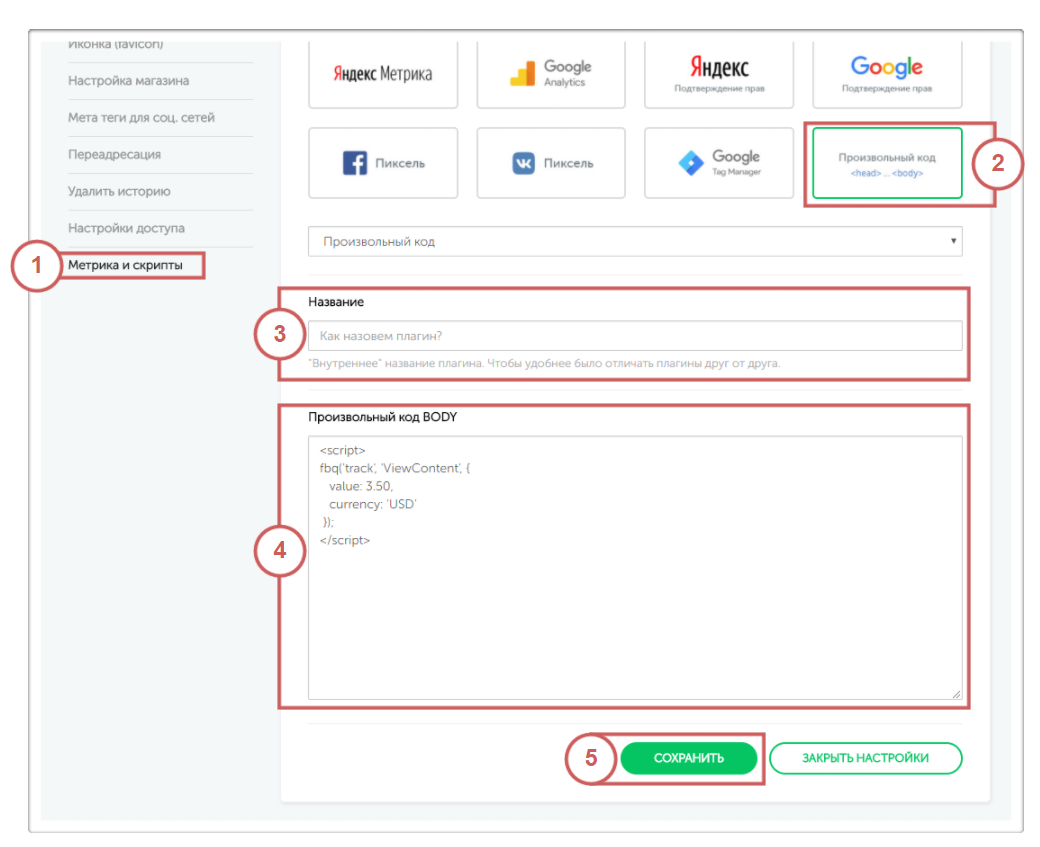Open the Произвольный код dropdown

[635, 241]
